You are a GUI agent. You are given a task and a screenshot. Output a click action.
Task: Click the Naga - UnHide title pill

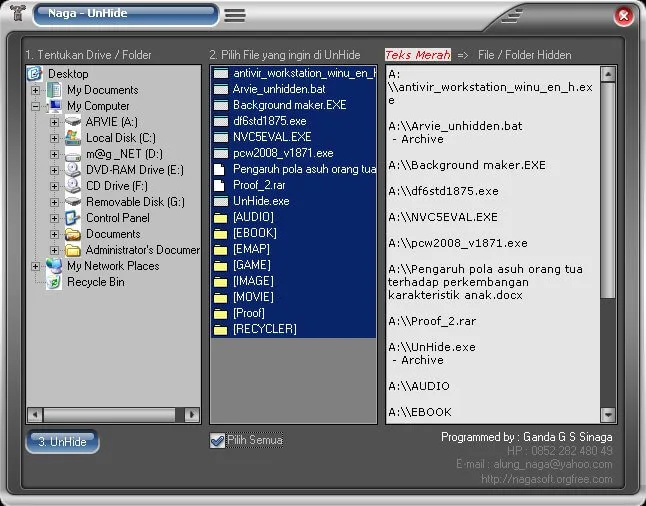pyautogui.click(x=125, y=14)
